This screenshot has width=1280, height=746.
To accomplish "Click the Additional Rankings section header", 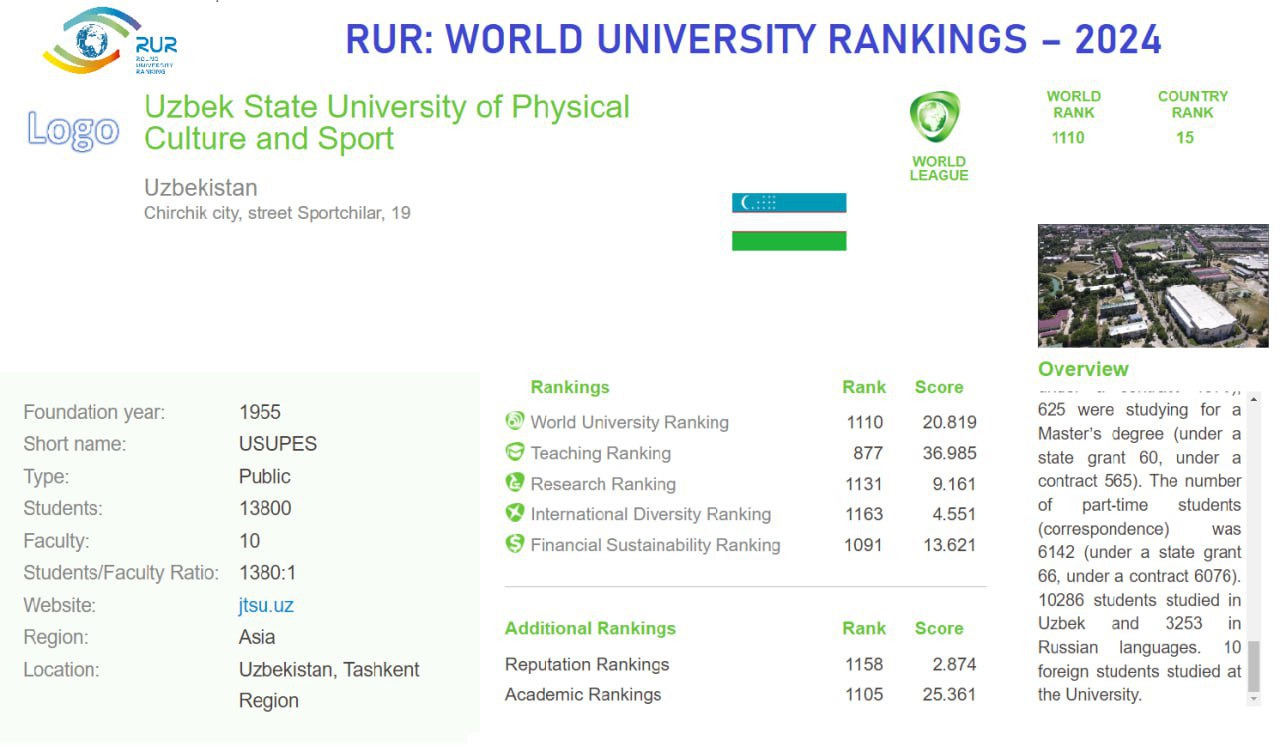I will (590, 628).
